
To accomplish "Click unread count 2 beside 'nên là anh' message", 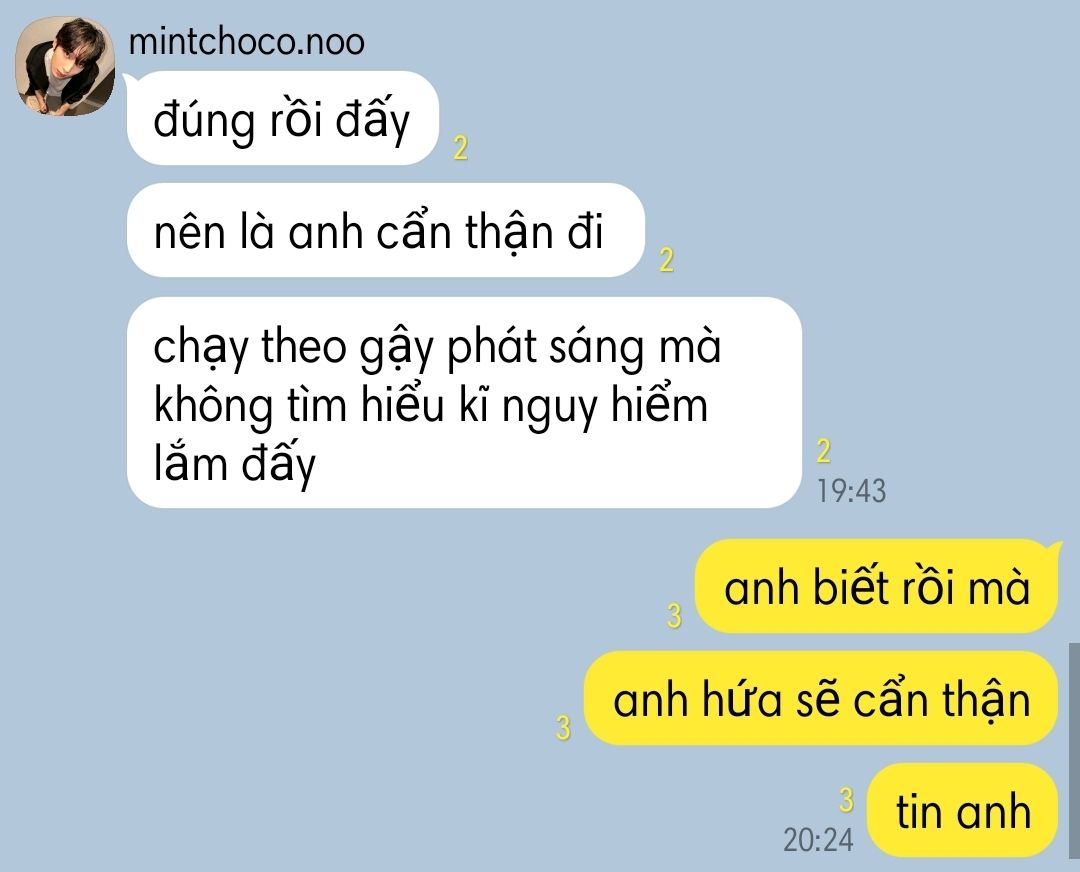I will pyautogui.click(x=666, y=260).
